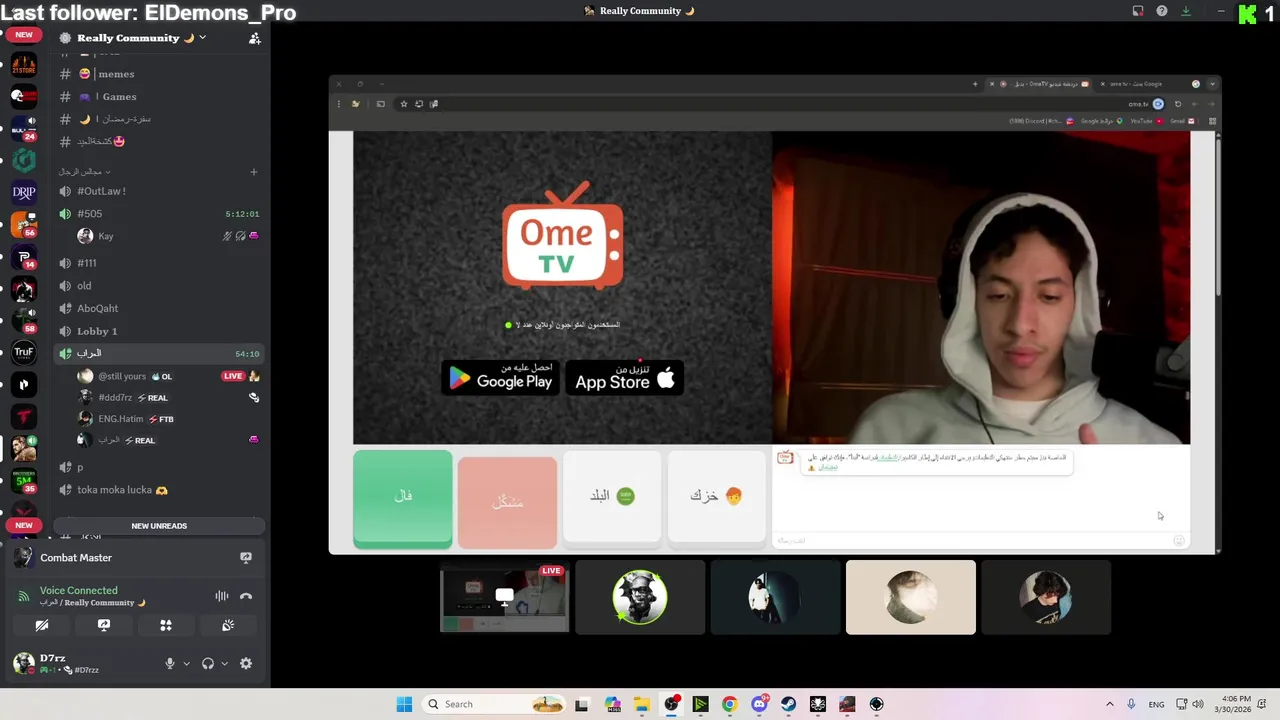
Task: Open the Discord inbox icon in the title bar
Action: click(x=1138, y=11)
